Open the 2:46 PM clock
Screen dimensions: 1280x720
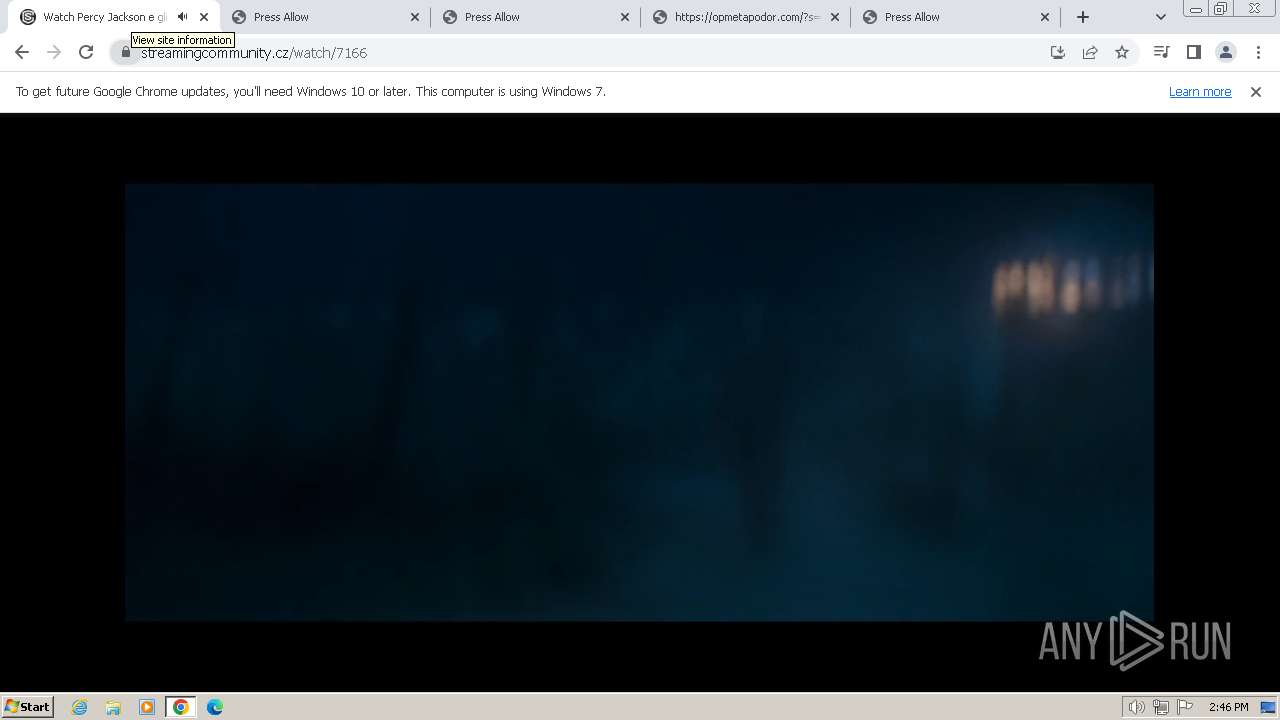[1228, 707]
